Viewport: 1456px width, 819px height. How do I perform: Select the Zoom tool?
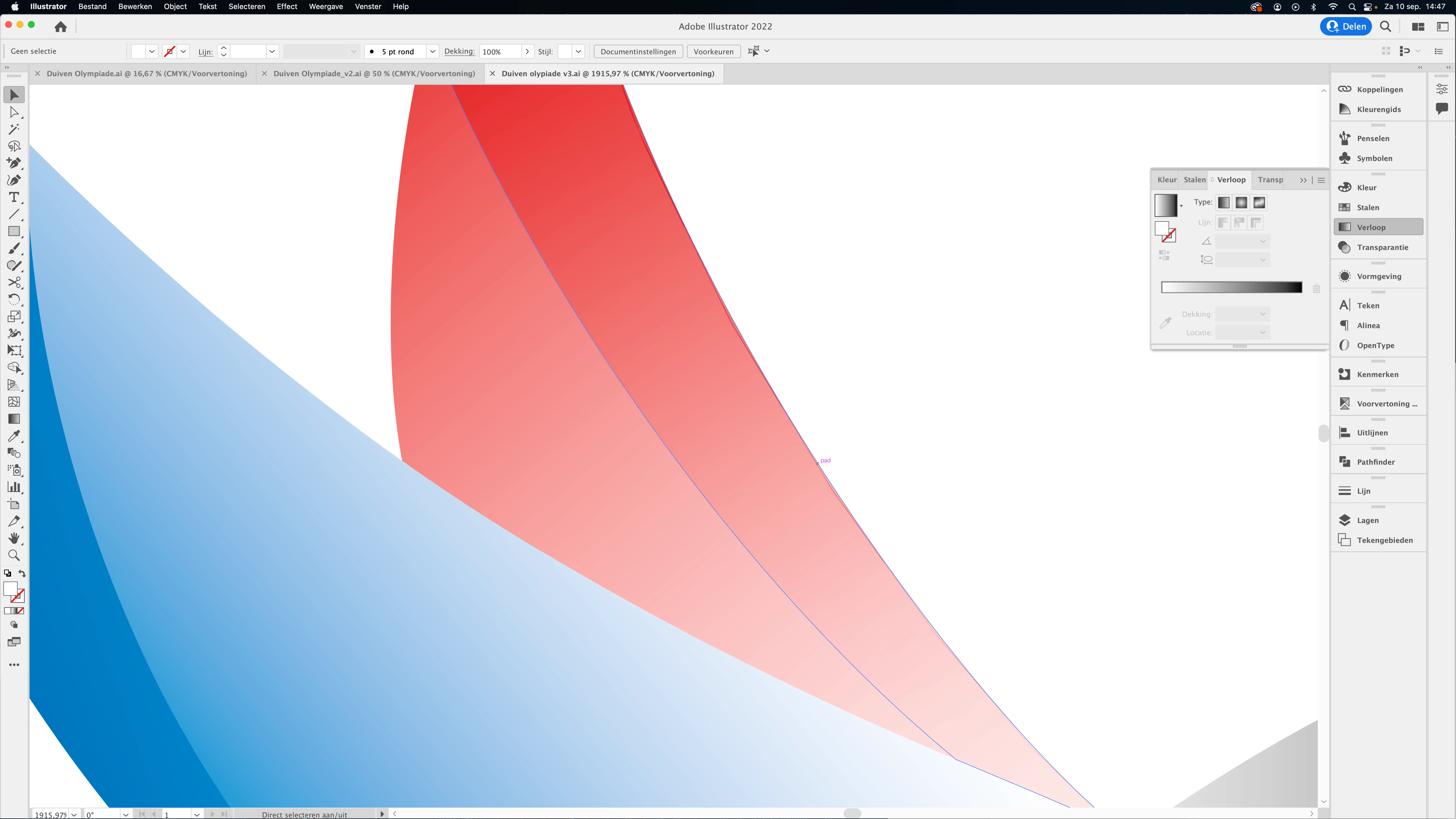14,555
